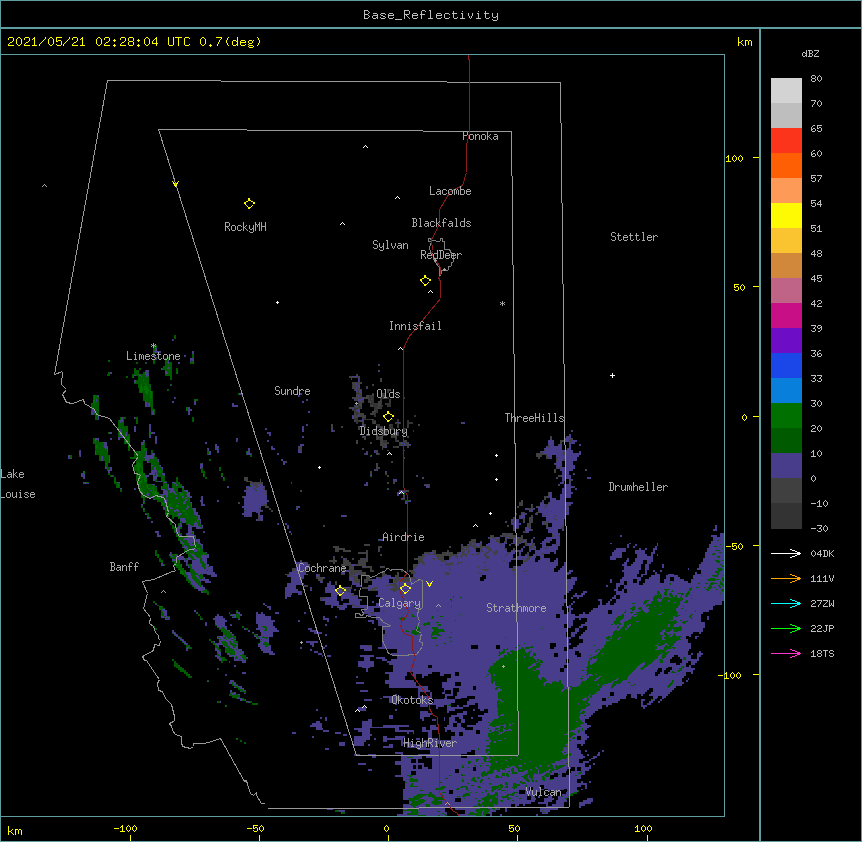Click the asterisk marker above Limestone
The width and height of the screenshot is (862, 842).
point(154,346)
